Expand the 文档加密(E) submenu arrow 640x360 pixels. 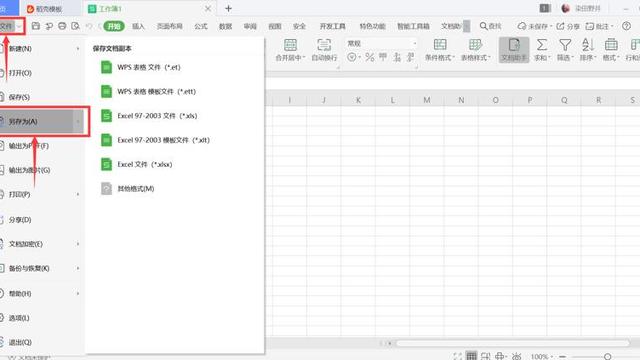[x=78, y=244]
